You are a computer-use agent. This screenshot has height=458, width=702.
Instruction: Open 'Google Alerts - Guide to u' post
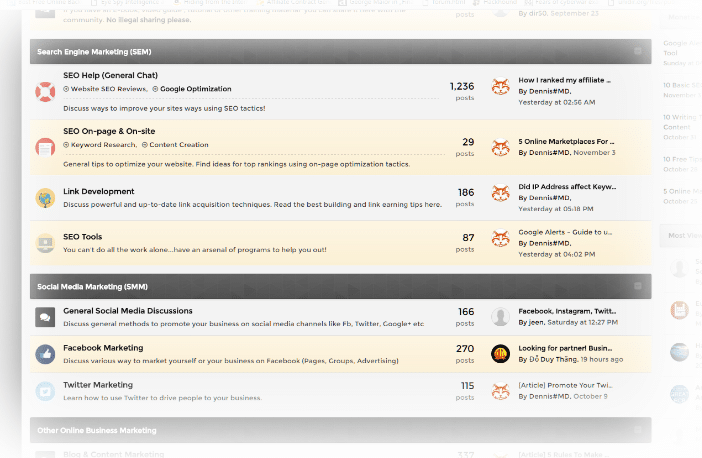tap(565, 232)
